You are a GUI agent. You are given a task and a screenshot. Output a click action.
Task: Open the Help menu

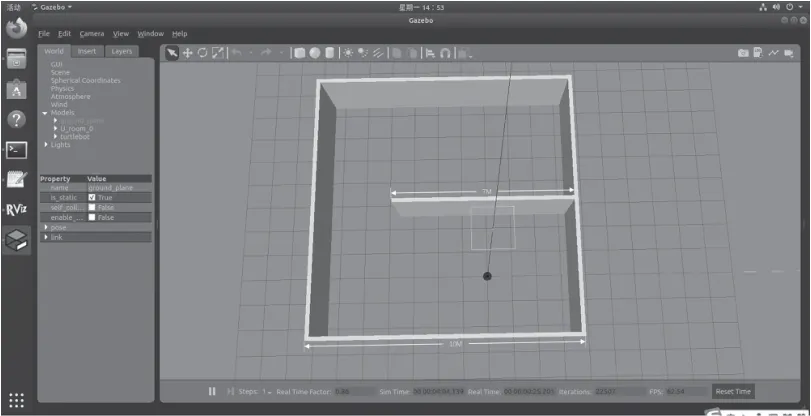tap(179, 34)
